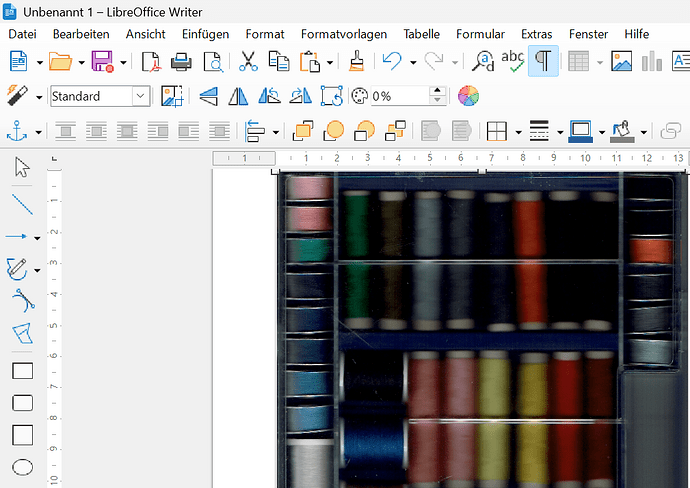
Task: Rotate image 90° left icon
Action: pyautogui.click(x=269, y=96)
